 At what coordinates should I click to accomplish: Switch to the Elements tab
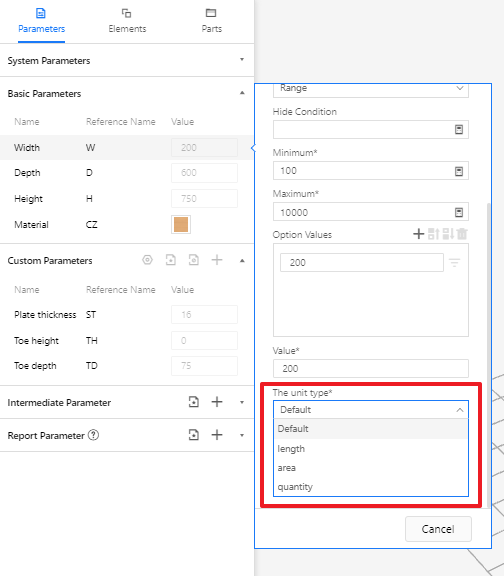pos(127,21)
